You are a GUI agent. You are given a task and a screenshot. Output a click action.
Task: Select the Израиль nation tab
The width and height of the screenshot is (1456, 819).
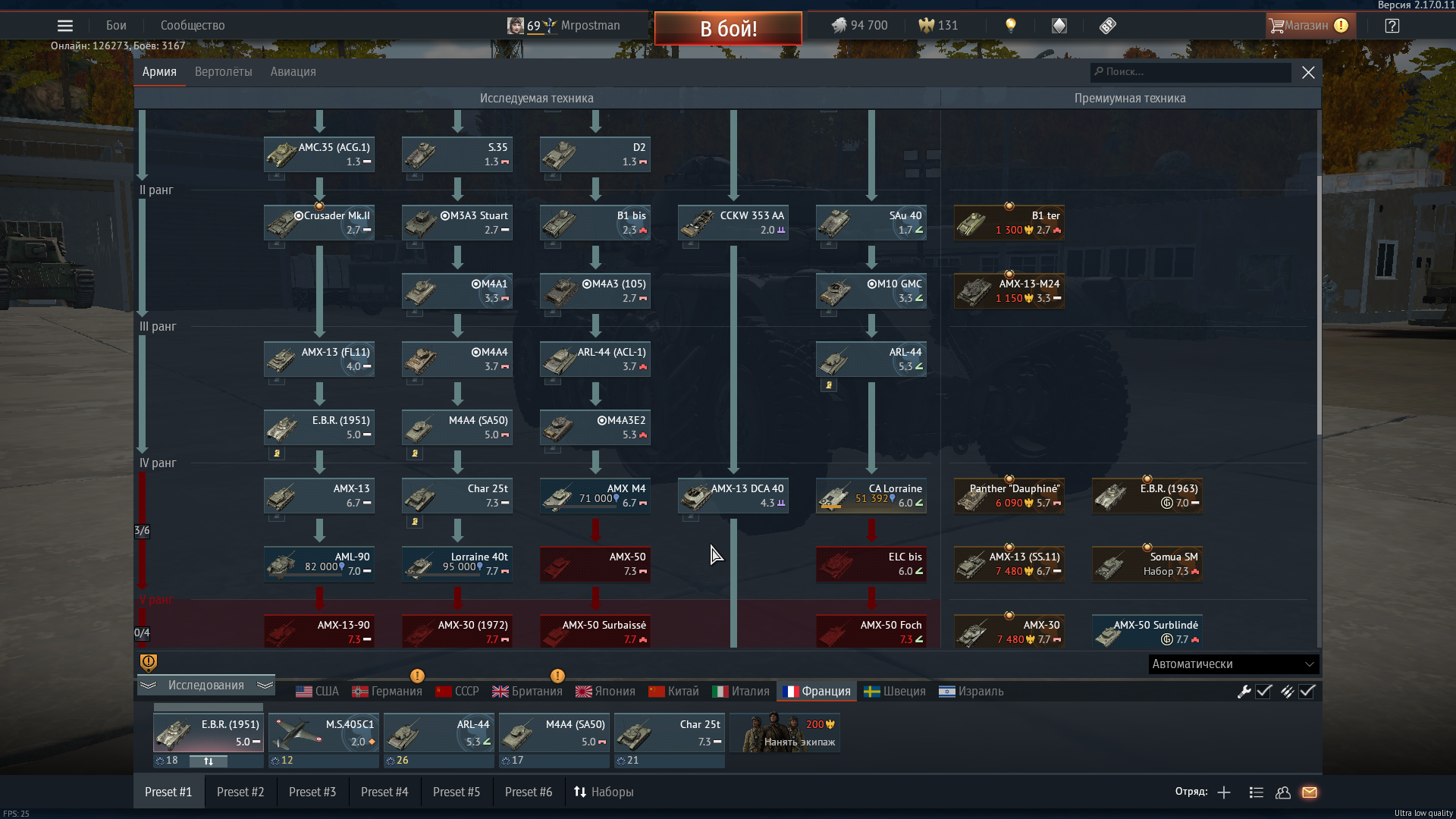click(x=971, y=692)
